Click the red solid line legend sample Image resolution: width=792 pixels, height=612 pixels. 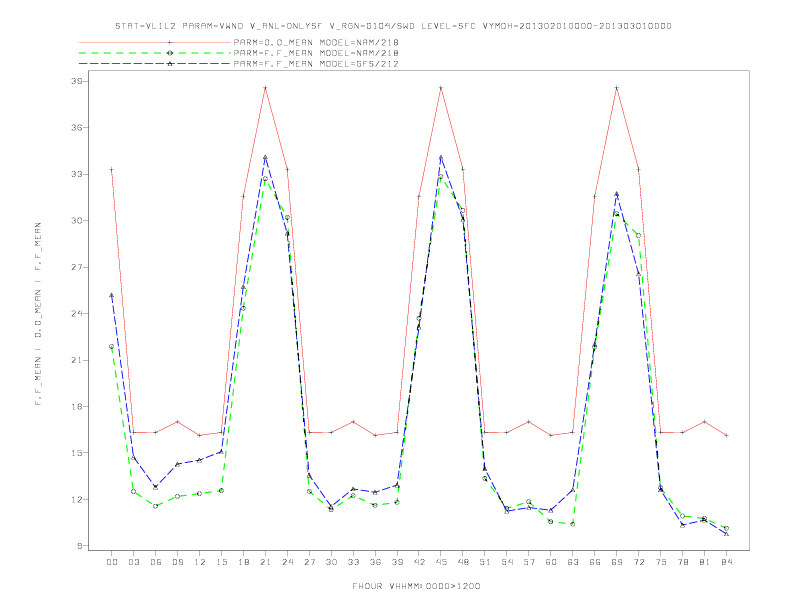(x=155, y=43)
